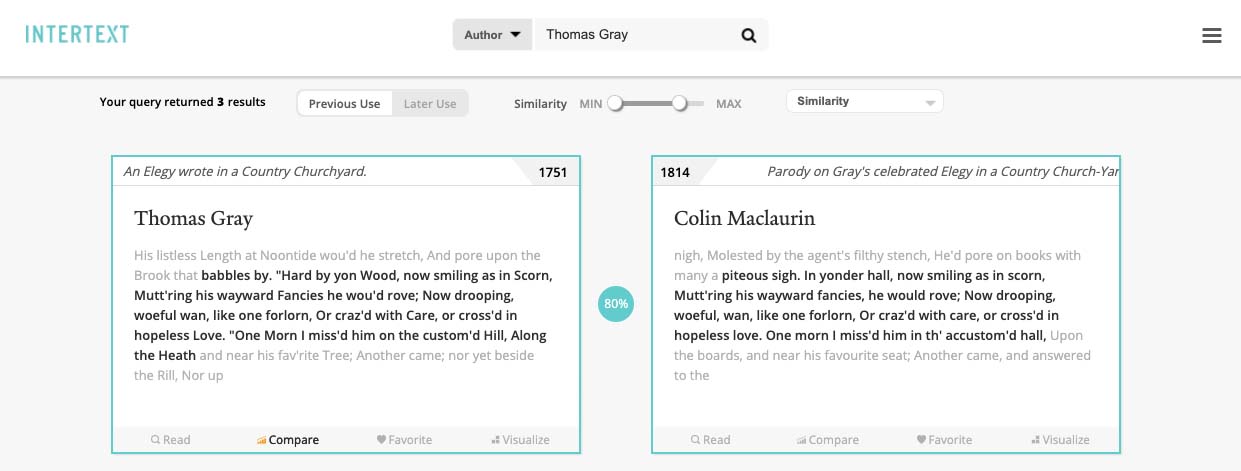
Task: Click Read on the Colin Maclaurin card
Action: [711, 440]
